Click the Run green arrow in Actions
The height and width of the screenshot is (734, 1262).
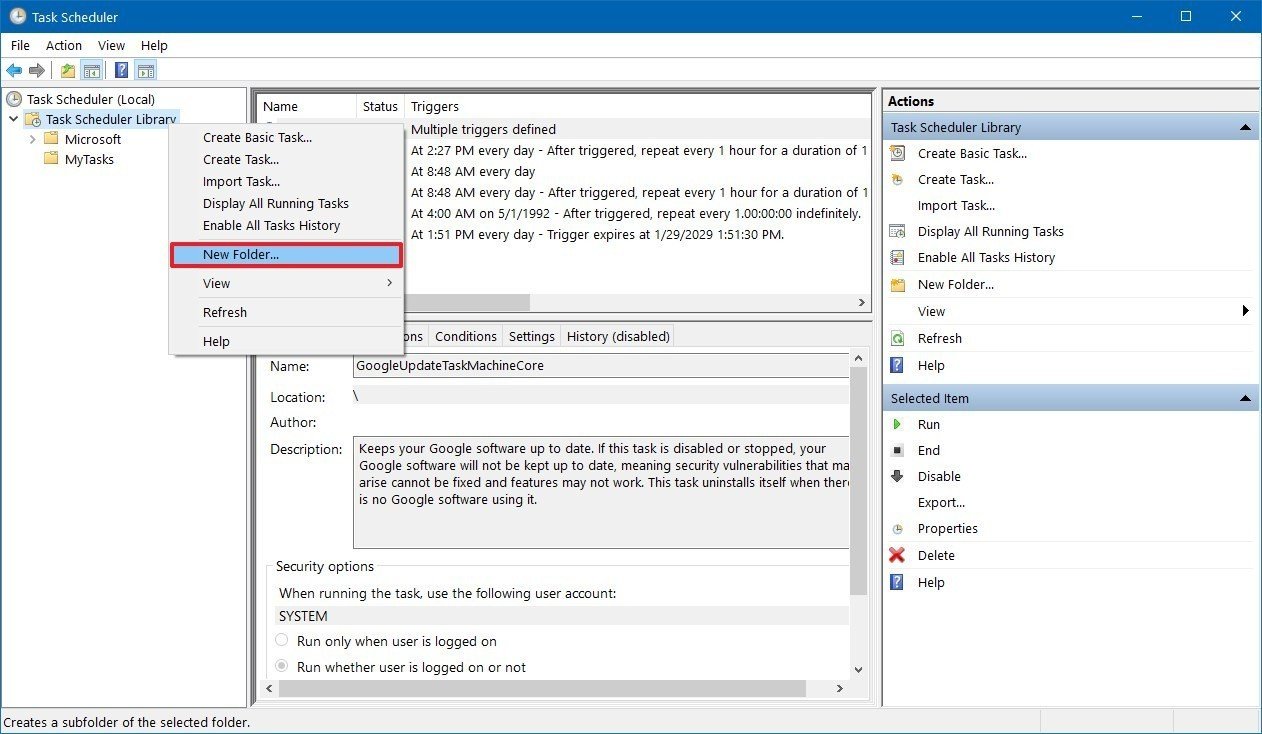click(897, 425)
